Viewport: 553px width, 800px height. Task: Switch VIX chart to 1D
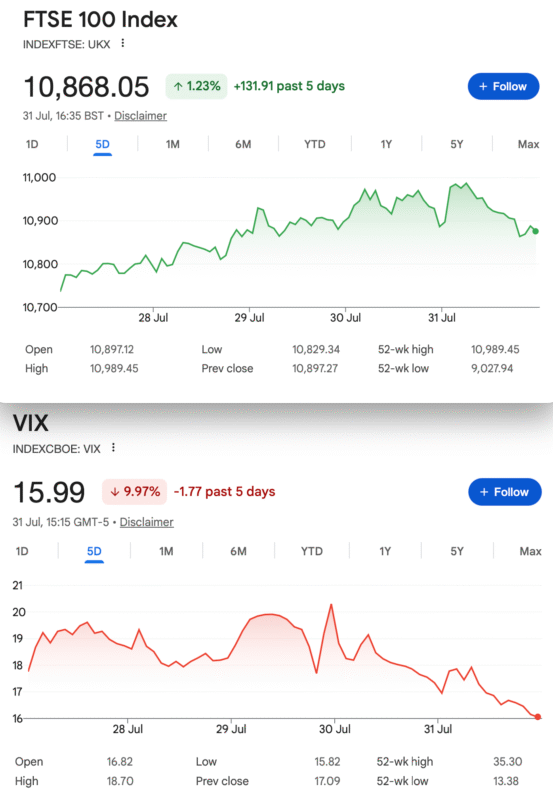[22, 551]
